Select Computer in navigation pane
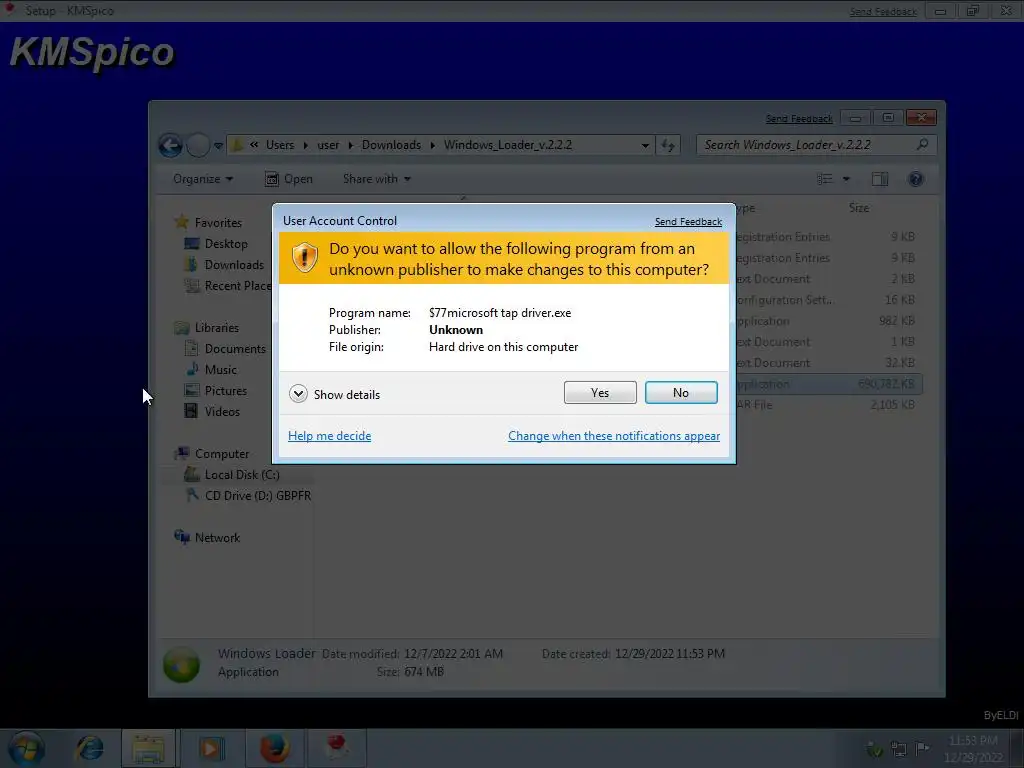 coord(221,454)
